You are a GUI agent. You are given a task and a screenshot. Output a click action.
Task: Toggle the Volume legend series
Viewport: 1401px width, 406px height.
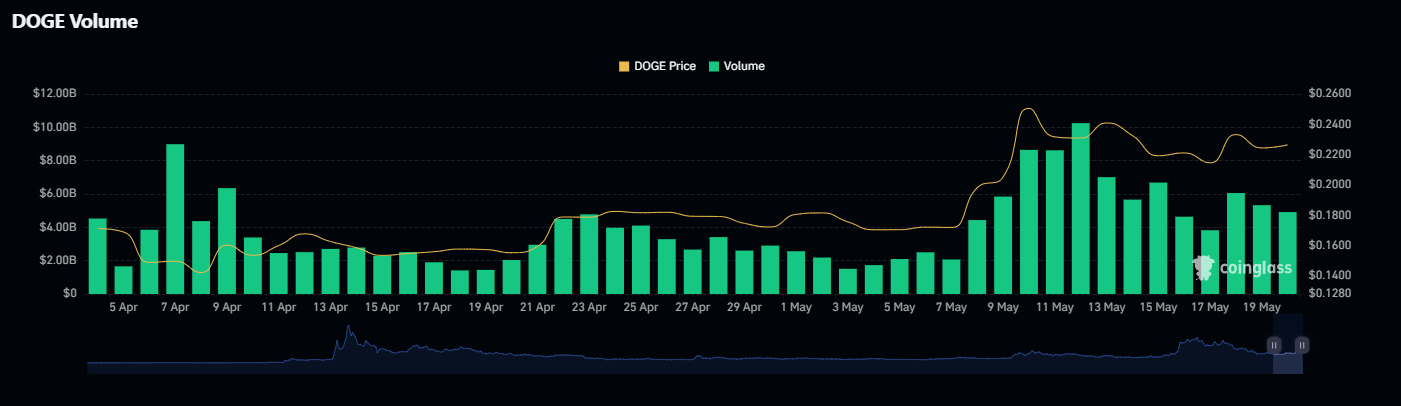pyautogui.click(x=735, y=66)
